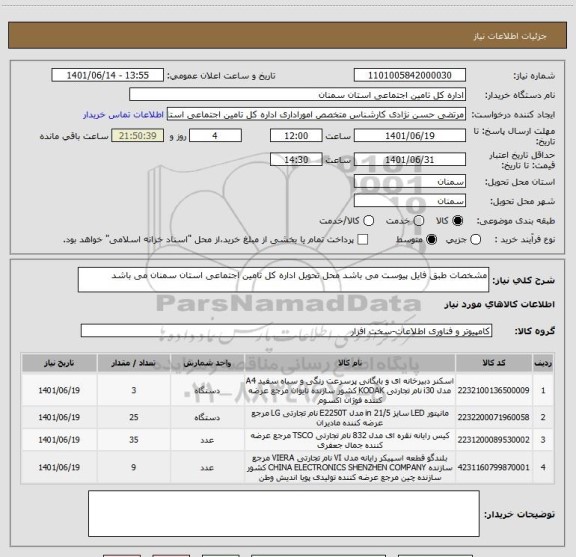This screenshot has height=557, width=576.
Task: Click the buyer organization name field
Action: [x=298, y=95]
